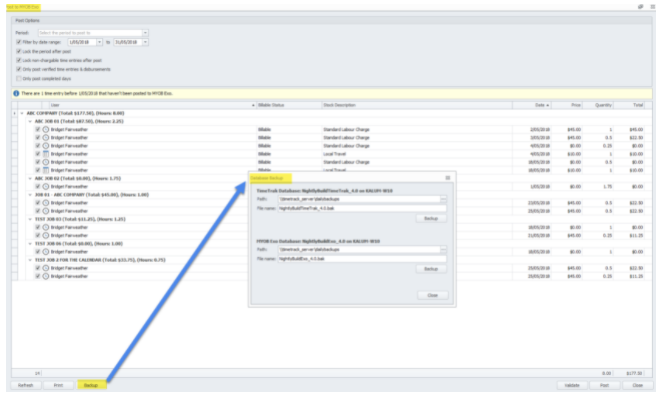Sort by the Stock Description column header
The height and width of the screenshot is (399, 664).
tap(417, 105)
